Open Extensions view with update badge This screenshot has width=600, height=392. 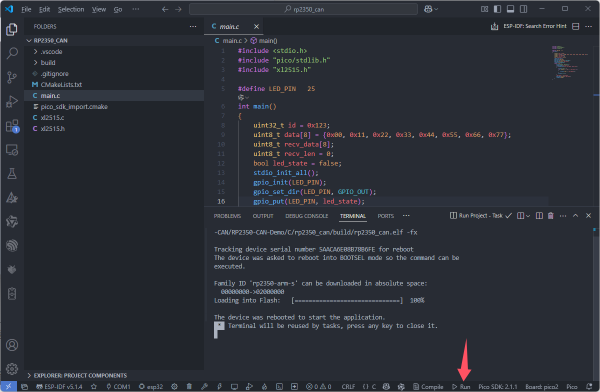pos(12,126)
